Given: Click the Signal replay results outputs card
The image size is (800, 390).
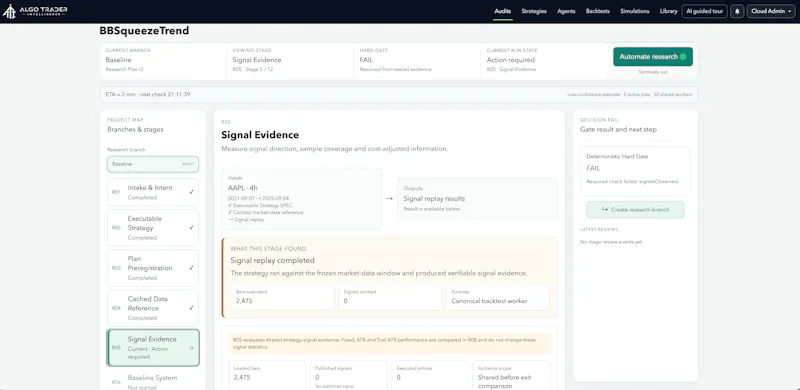Looking at the screenshot, I should pyautogui.click(x=477, y=199).
